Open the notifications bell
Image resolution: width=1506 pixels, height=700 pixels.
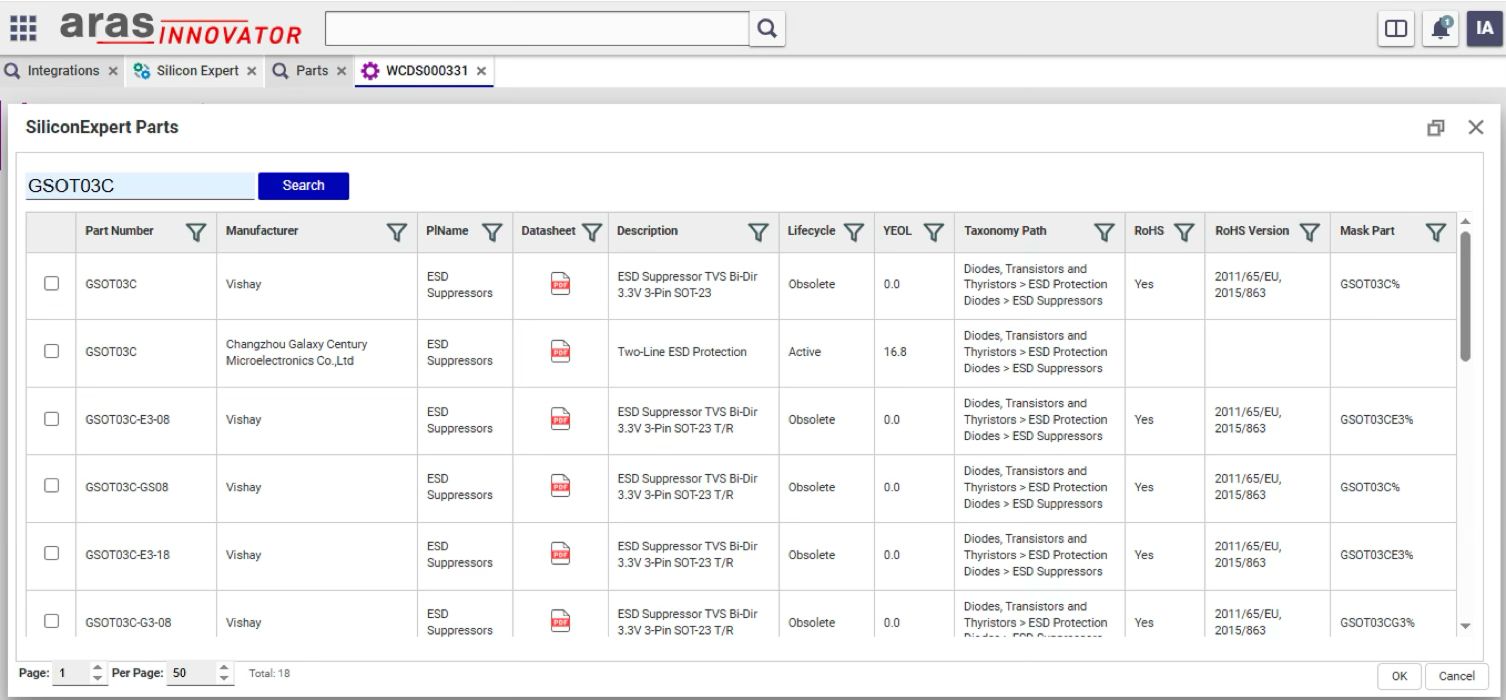[x=1440, y=29]
